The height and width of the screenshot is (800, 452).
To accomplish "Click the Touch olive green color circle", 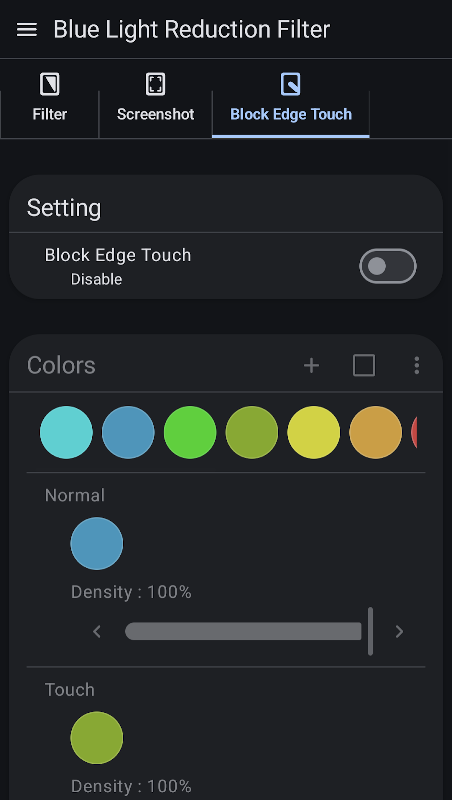I will (x=96, y=738).
